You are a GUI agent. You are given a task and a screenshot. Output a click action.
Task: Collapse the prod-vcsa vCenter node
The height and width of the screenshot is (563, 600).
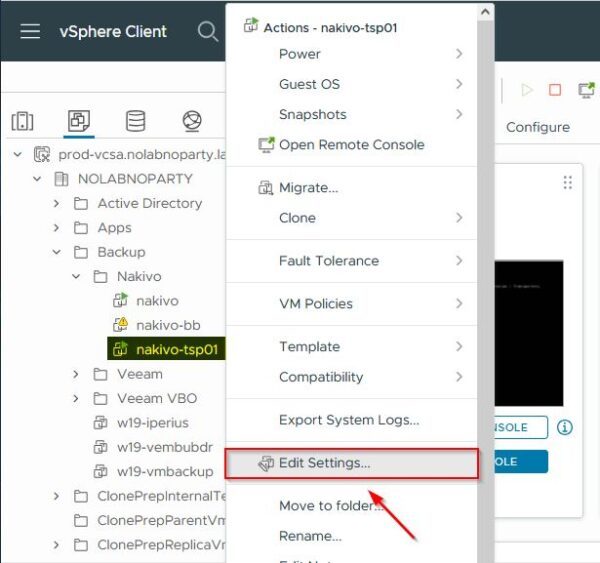18,154
